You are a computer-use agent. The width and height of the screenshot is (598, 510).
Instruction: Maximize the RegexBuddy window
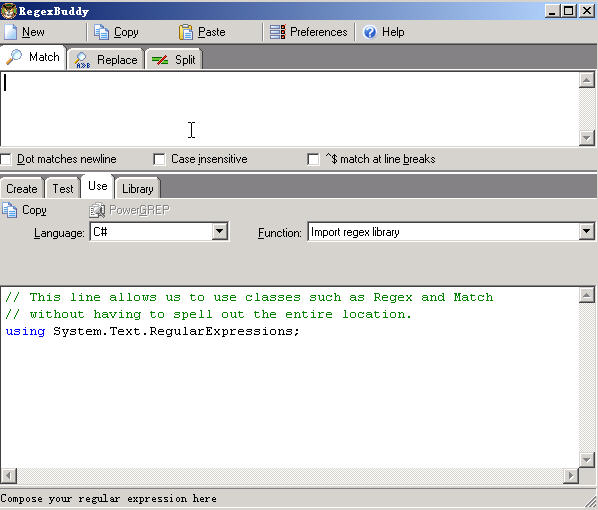tap(568, 11)
